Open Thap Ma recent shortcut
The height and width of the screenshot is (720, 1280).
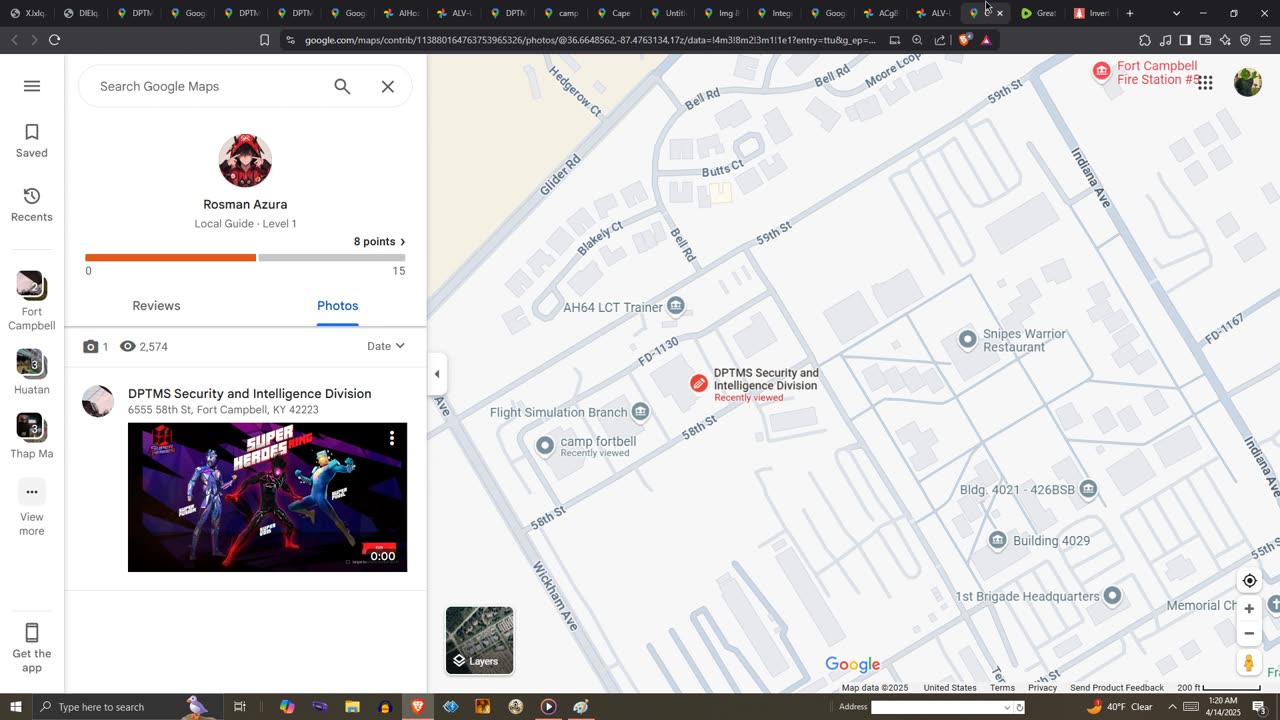32,437
